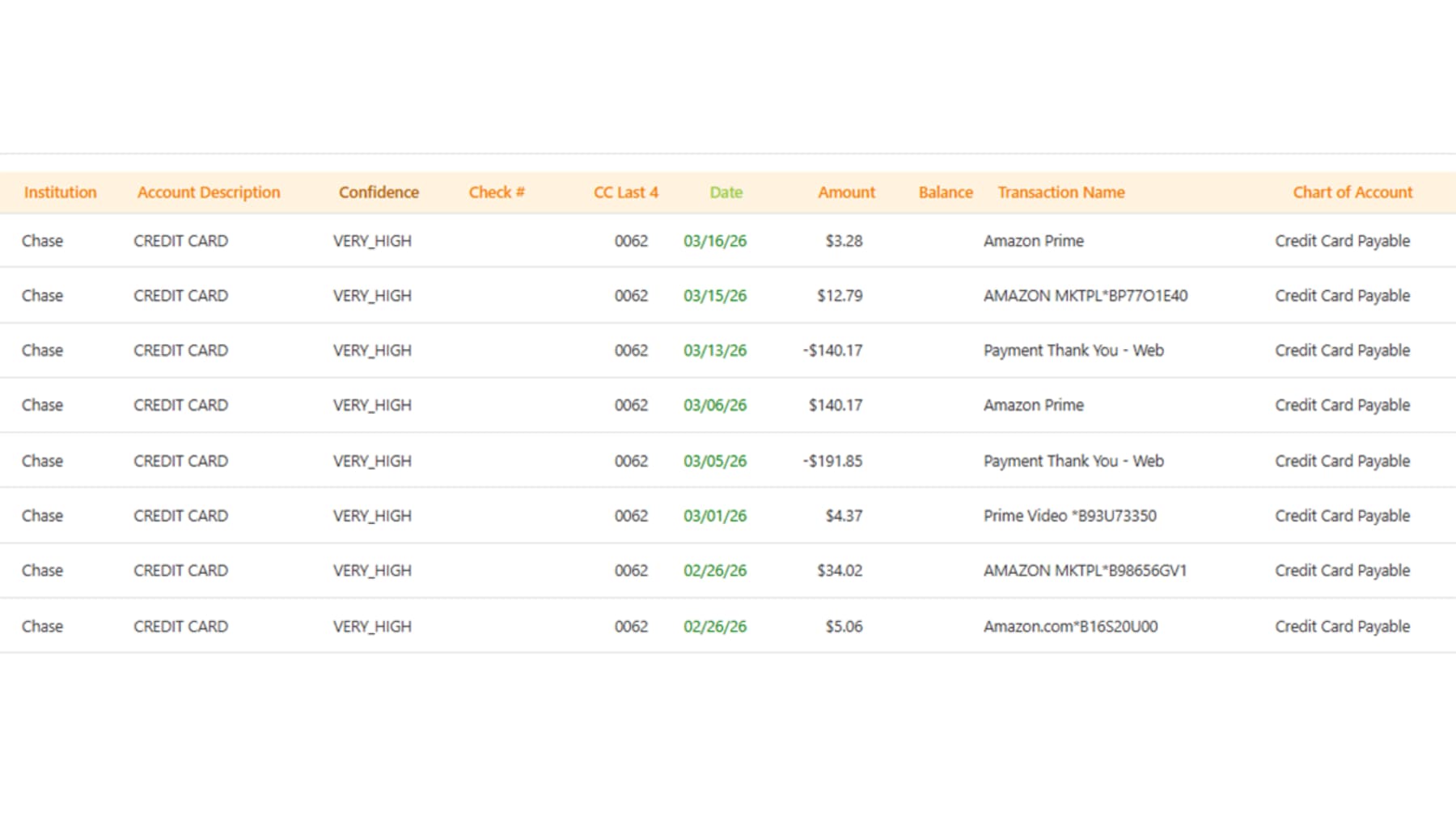The image size is (1456, 819).
Task: Click the -$191.85 payment amount
Action: (832, 461)
